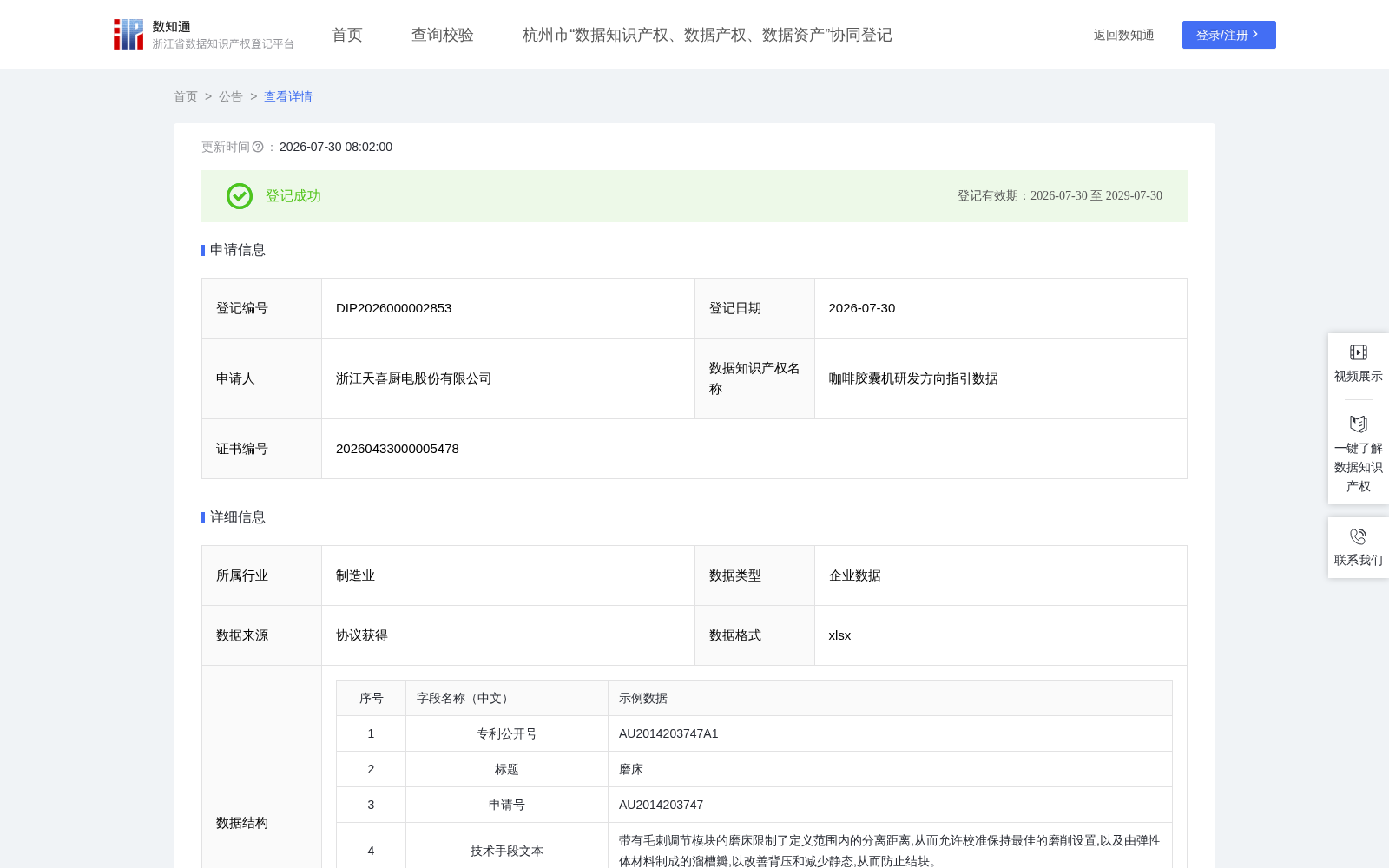Select the 所属行业 value 制造业
The width and height of the screenshot is (1389, 868).
356,575
